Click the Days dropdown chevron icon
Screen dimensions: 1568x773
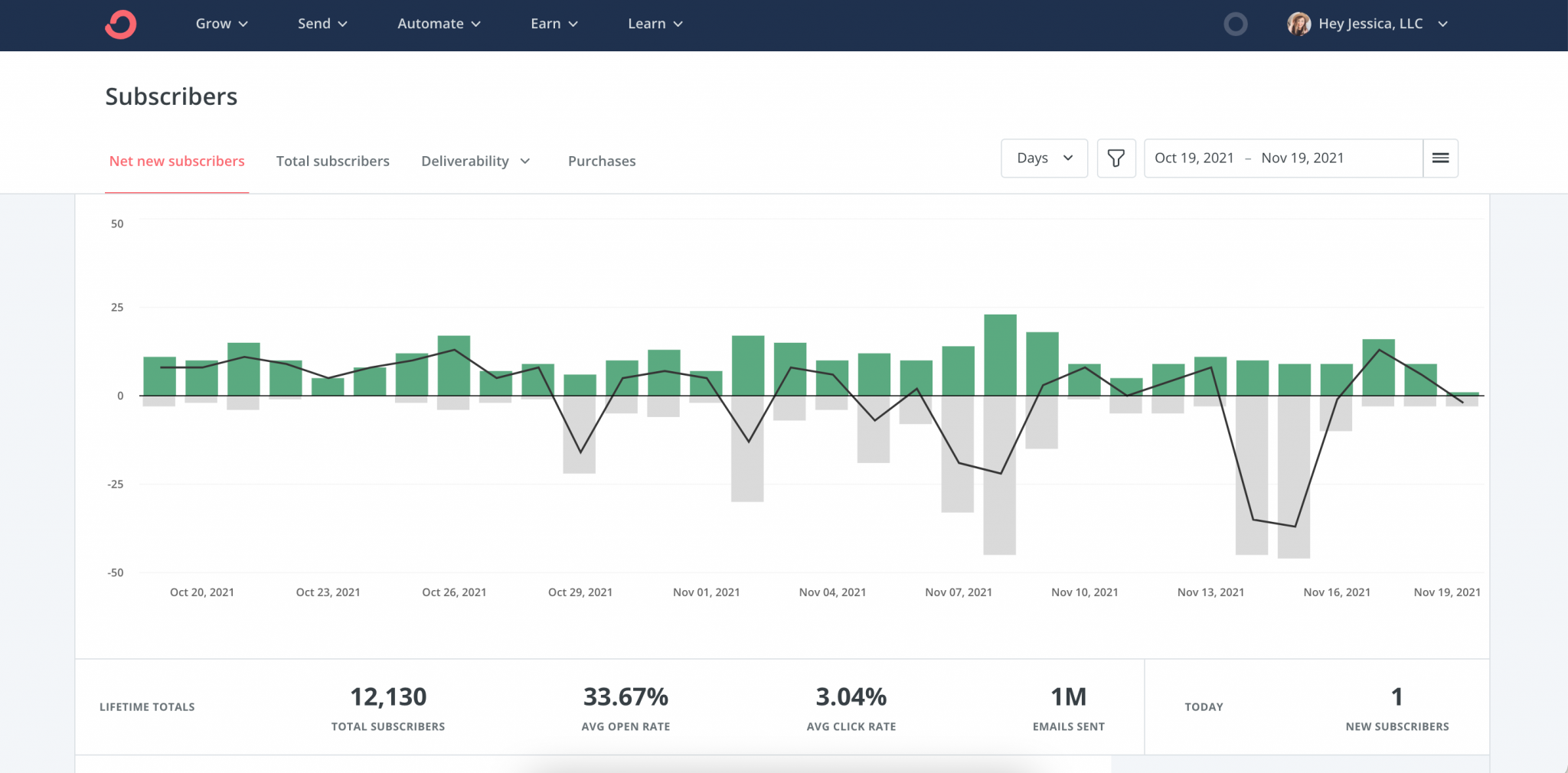[x=1067, y=158]
